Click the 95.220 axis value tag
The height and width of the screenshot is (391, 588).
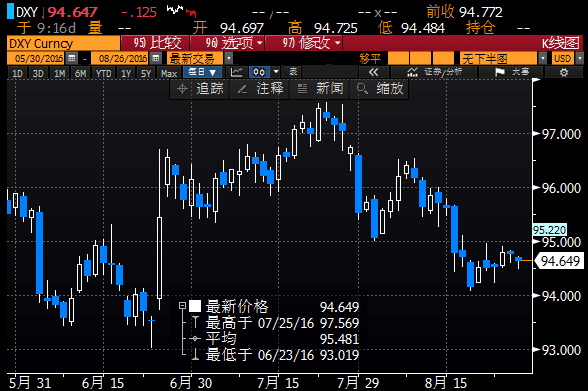click(549, 229)
